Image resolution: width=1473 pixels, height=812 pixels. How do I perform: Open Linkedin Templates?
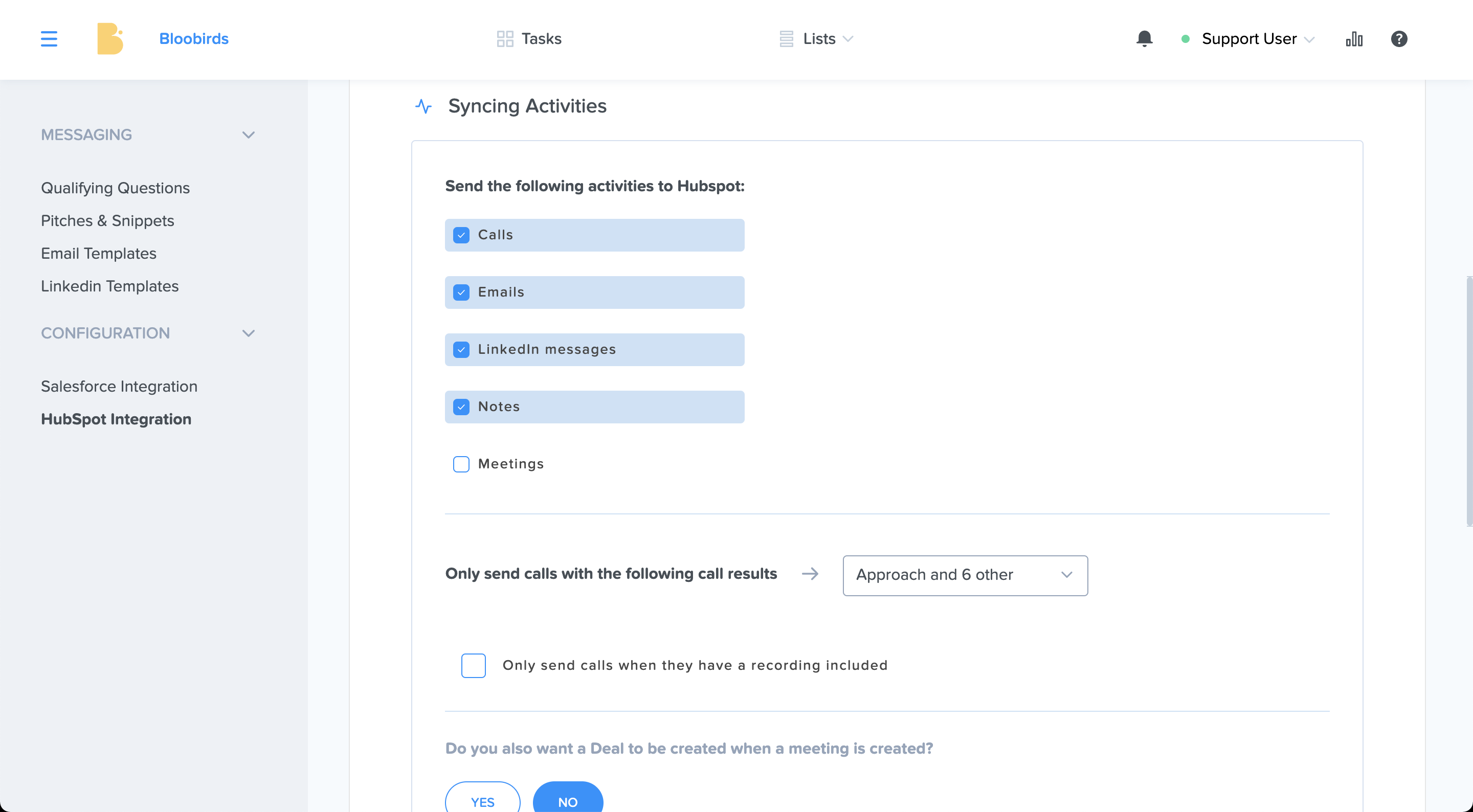pyautogui.click(x=110, y=286)
